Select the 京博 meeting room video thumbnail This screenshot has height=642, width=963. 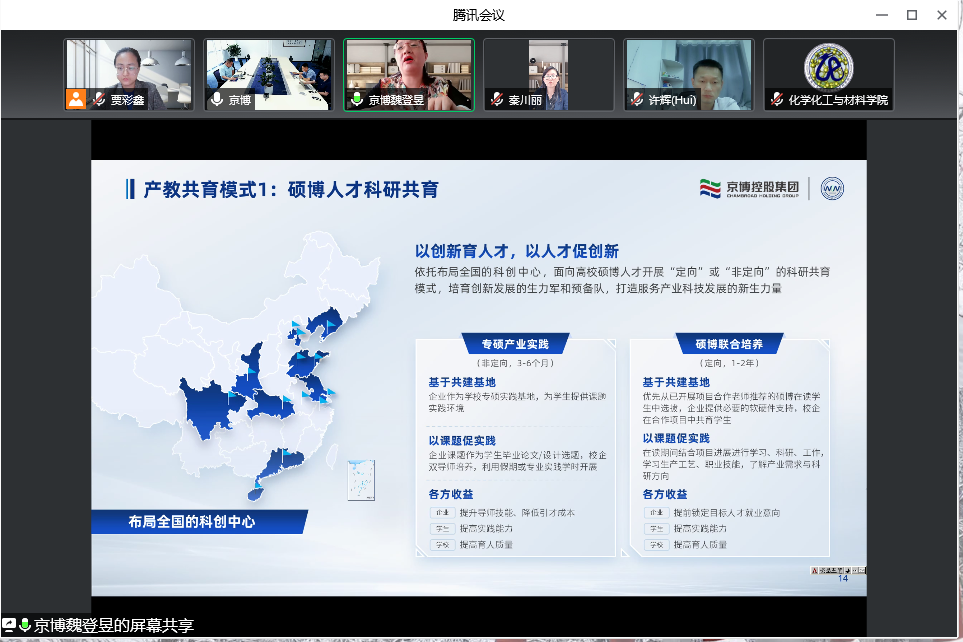click(269, 74)
